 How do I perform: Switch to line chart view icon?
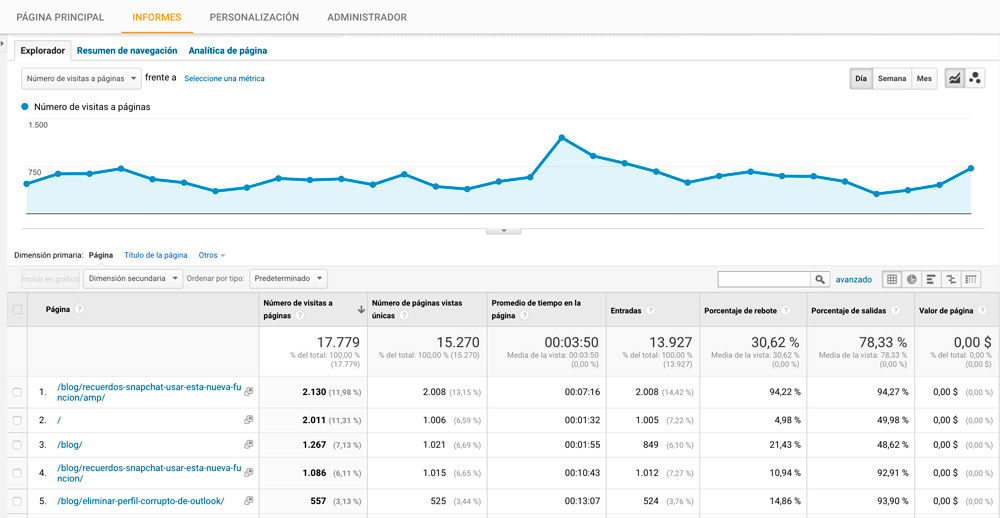[955, 78]
